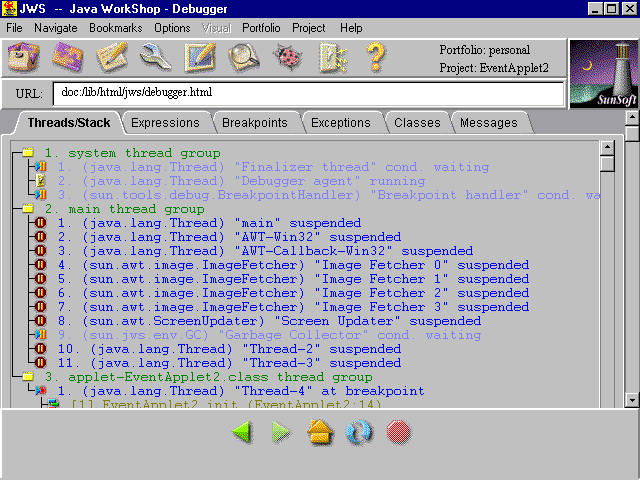Open the Build Manager wrench icon
This screenshot has height=480, width=640.
(155, 58)
